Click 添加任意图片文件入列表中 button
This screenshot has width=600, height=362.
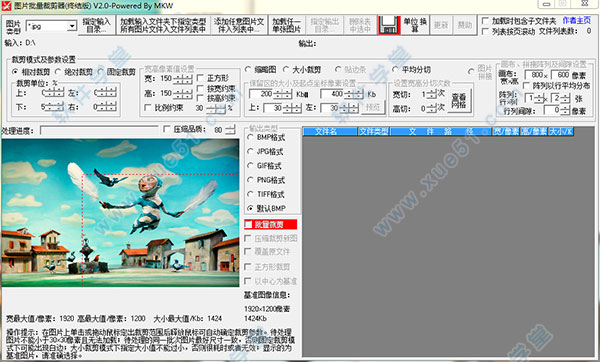click(239, 25)
